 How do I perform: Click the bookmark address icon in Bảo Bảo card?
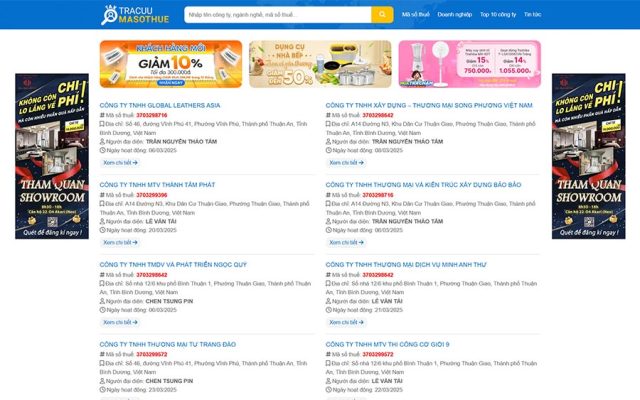tap(328, 204)
